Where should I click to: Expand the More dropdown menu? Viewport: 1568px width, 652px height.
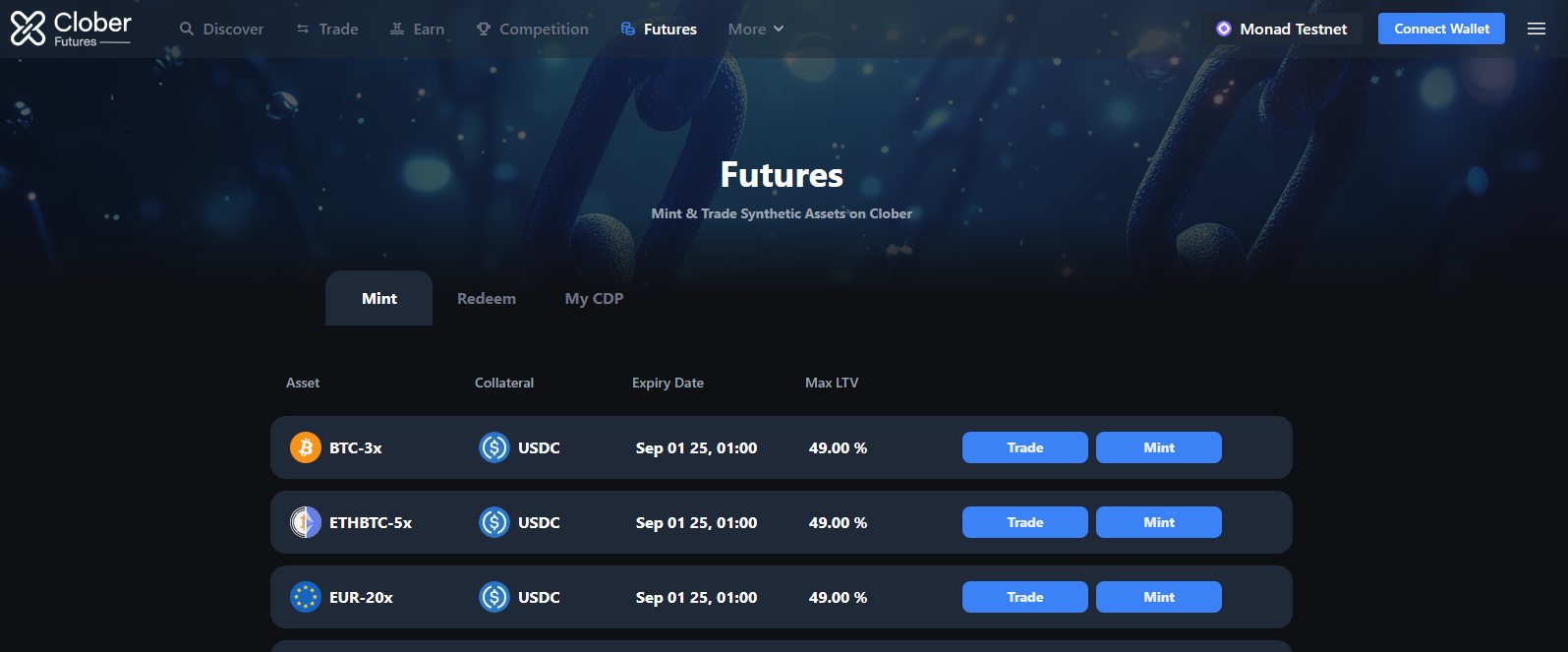(756, 30)
